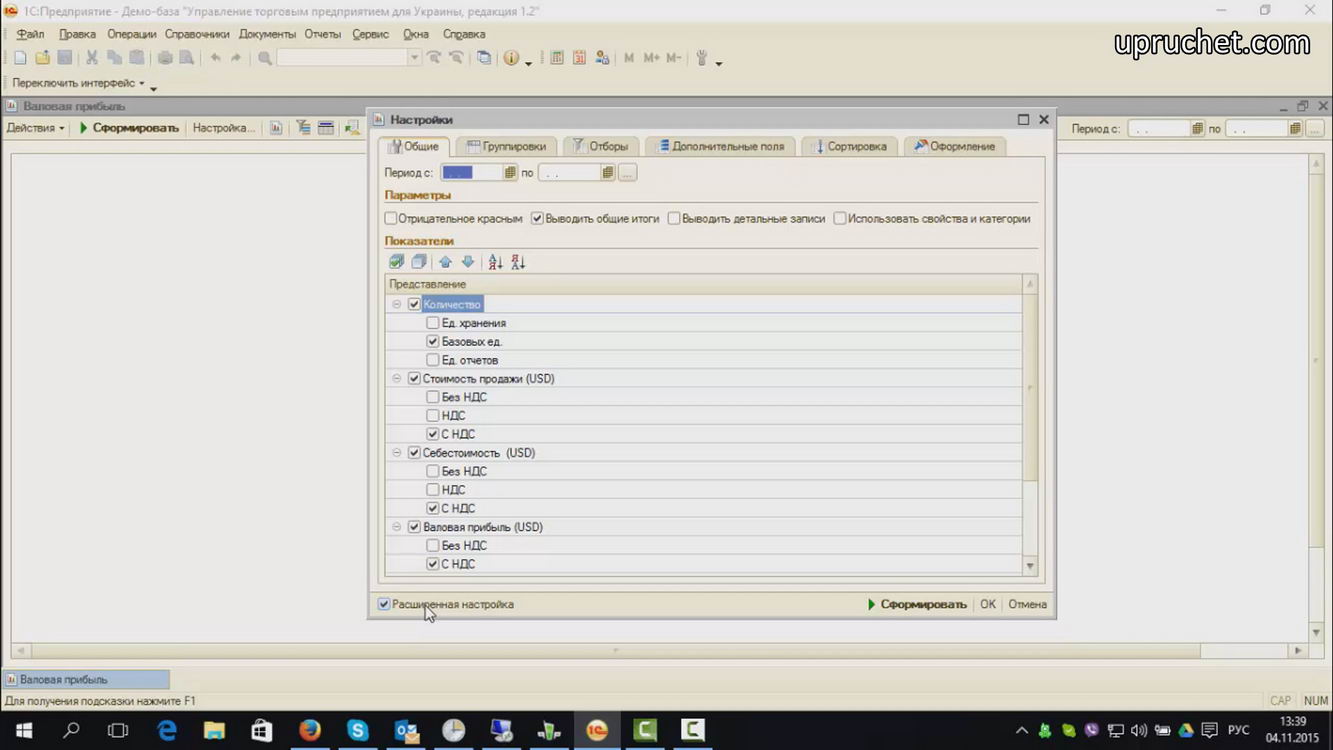Click the Период с date field in Настройки
Image resolution: width=1333 pixels, height=750 pixels.
click(x=471, y=173)
